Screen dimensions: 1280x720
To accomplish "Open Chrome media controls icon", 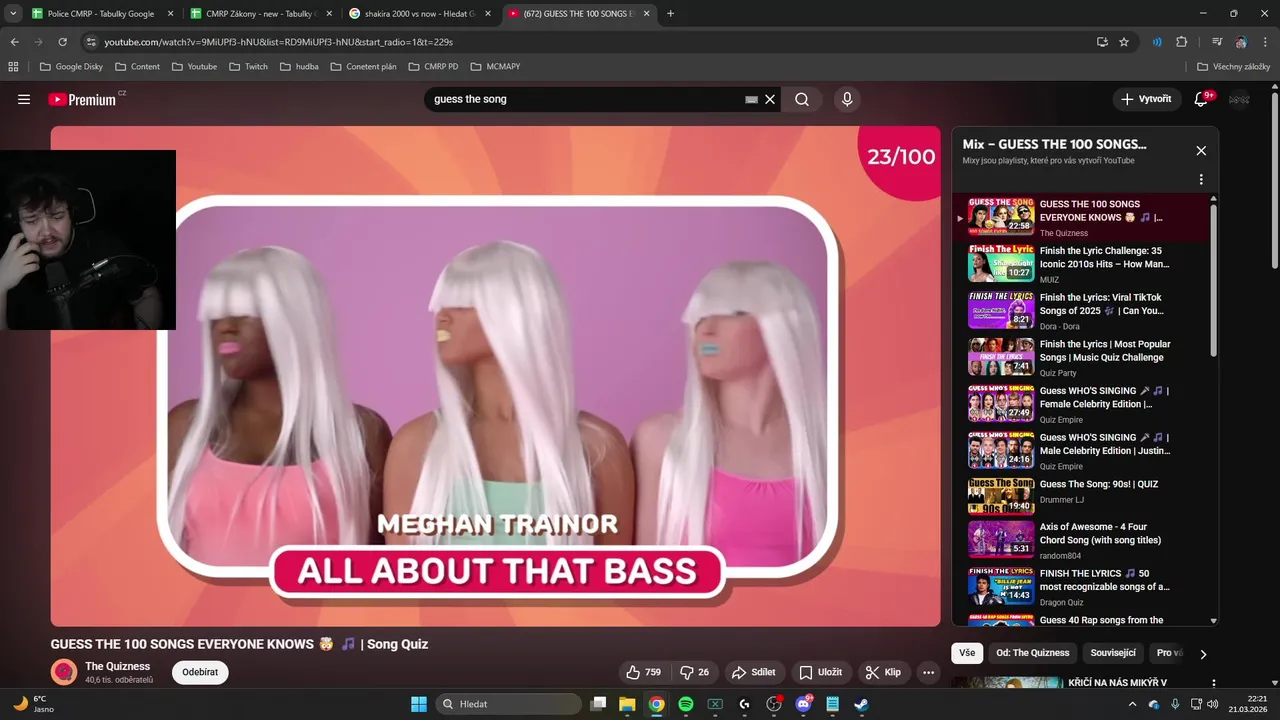I will (x=1217, y=42).
